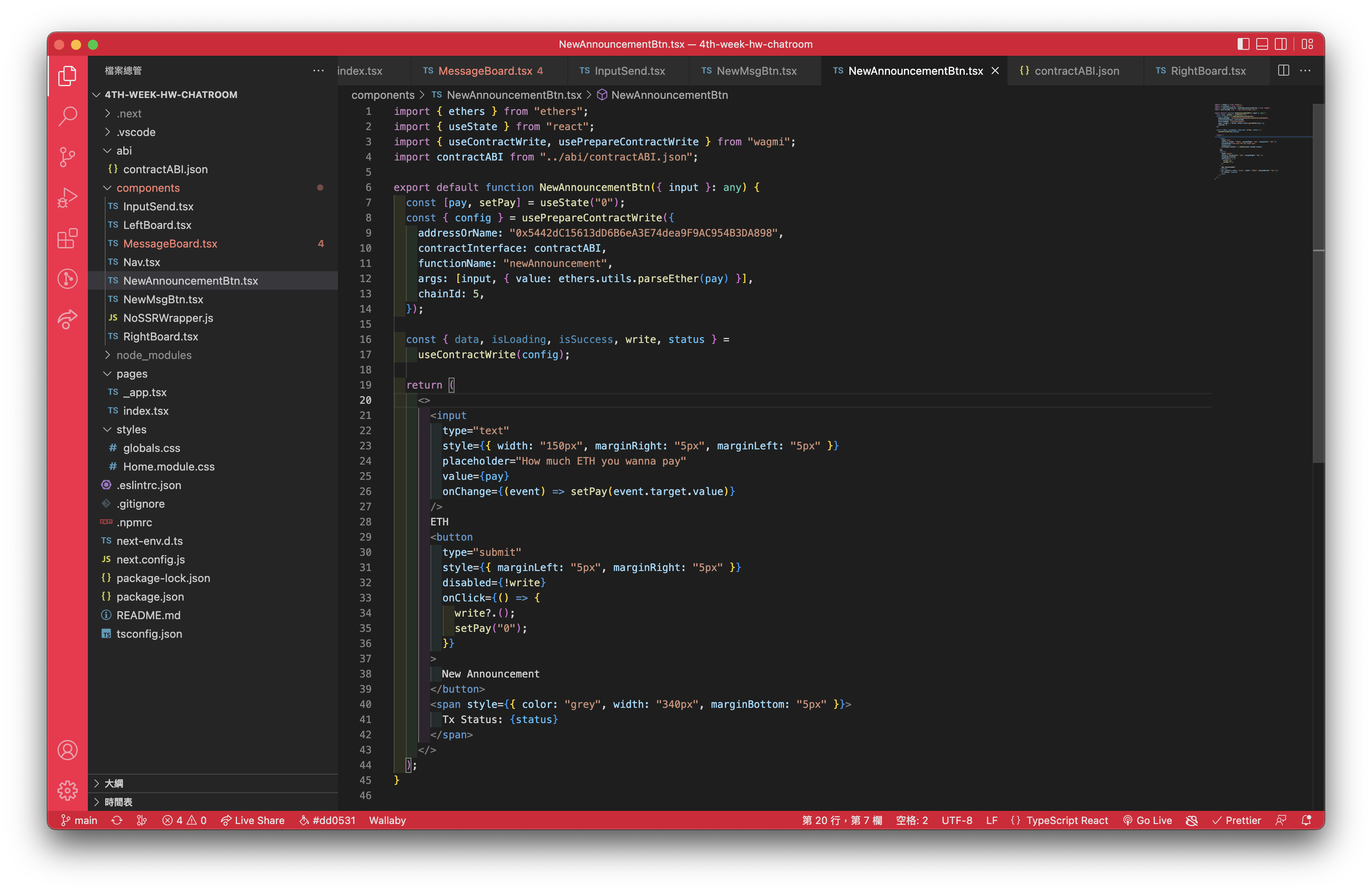Screen dimensions: 1372x892
Task: Open the Search view in activity bar
Action: tap(68, 116)
